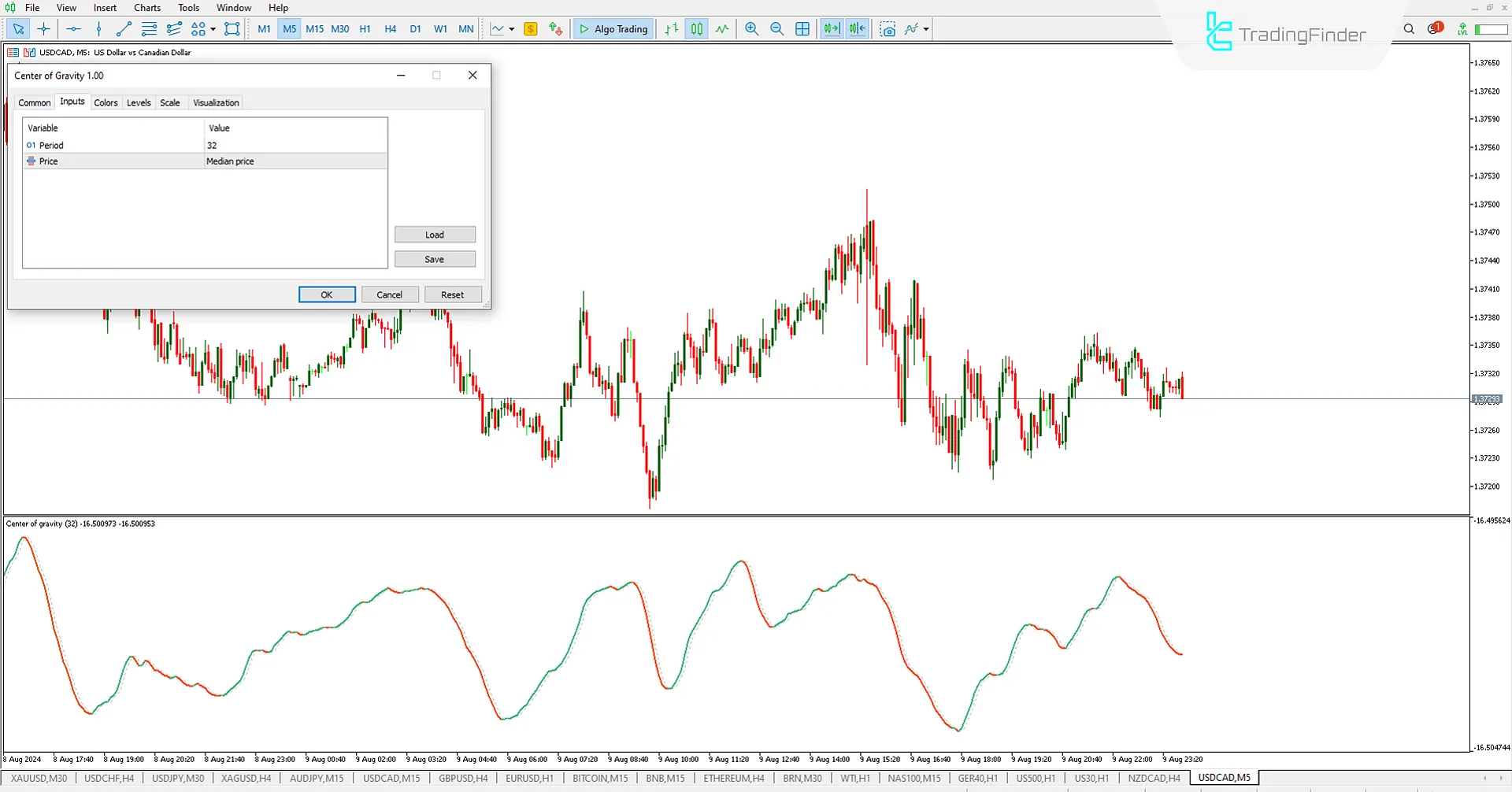Open a New Order with the arrows icon
1512x792 pixels.
pos(555,28)
